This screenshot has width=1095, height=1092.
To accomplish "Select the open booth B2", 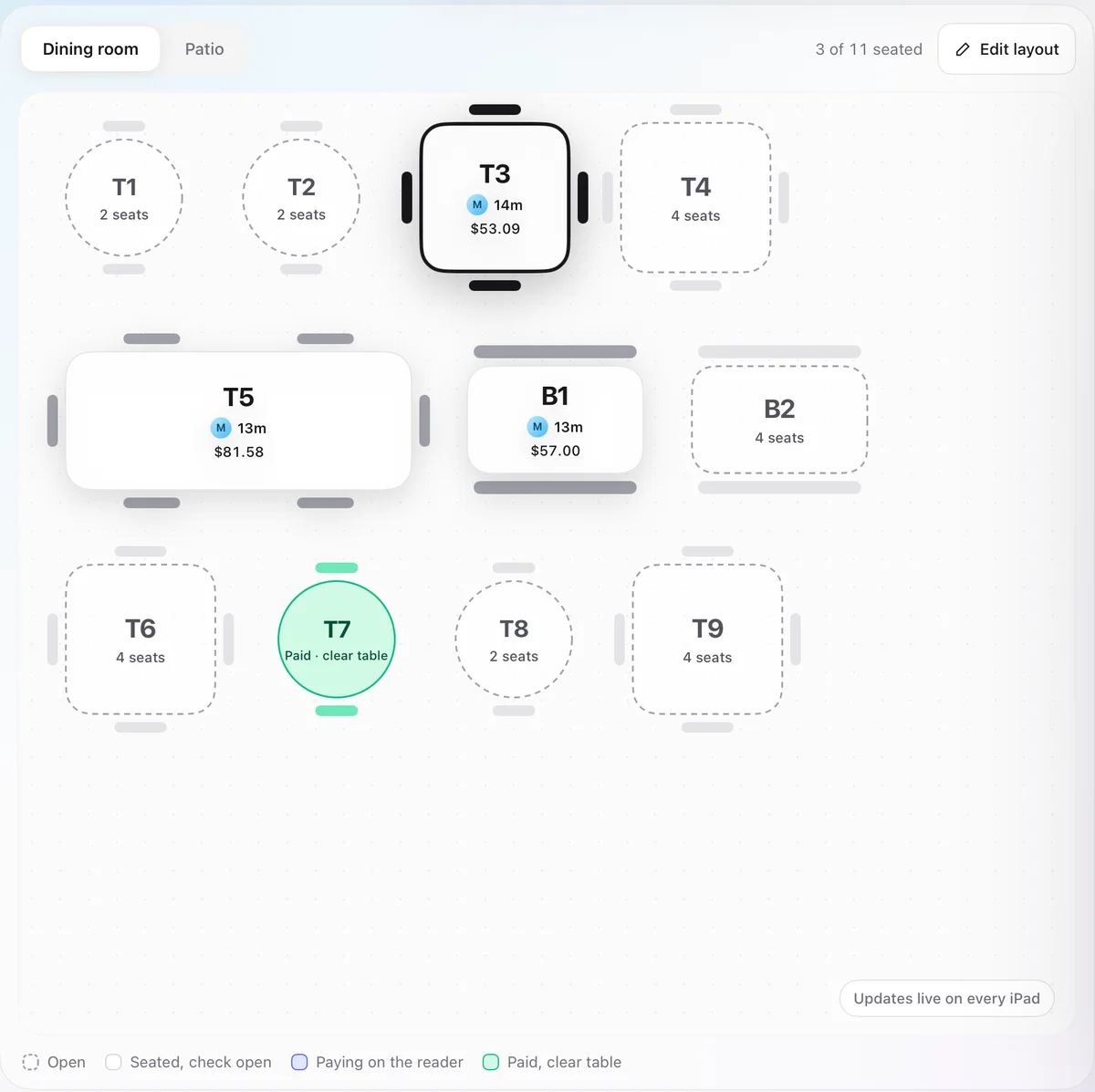I will click(x=779, y=420).
